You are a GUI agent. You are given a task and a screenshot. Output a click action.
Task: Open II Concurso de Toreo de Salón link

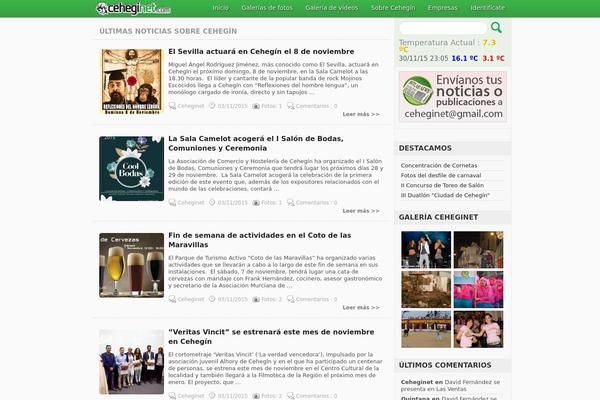[442, 185]
